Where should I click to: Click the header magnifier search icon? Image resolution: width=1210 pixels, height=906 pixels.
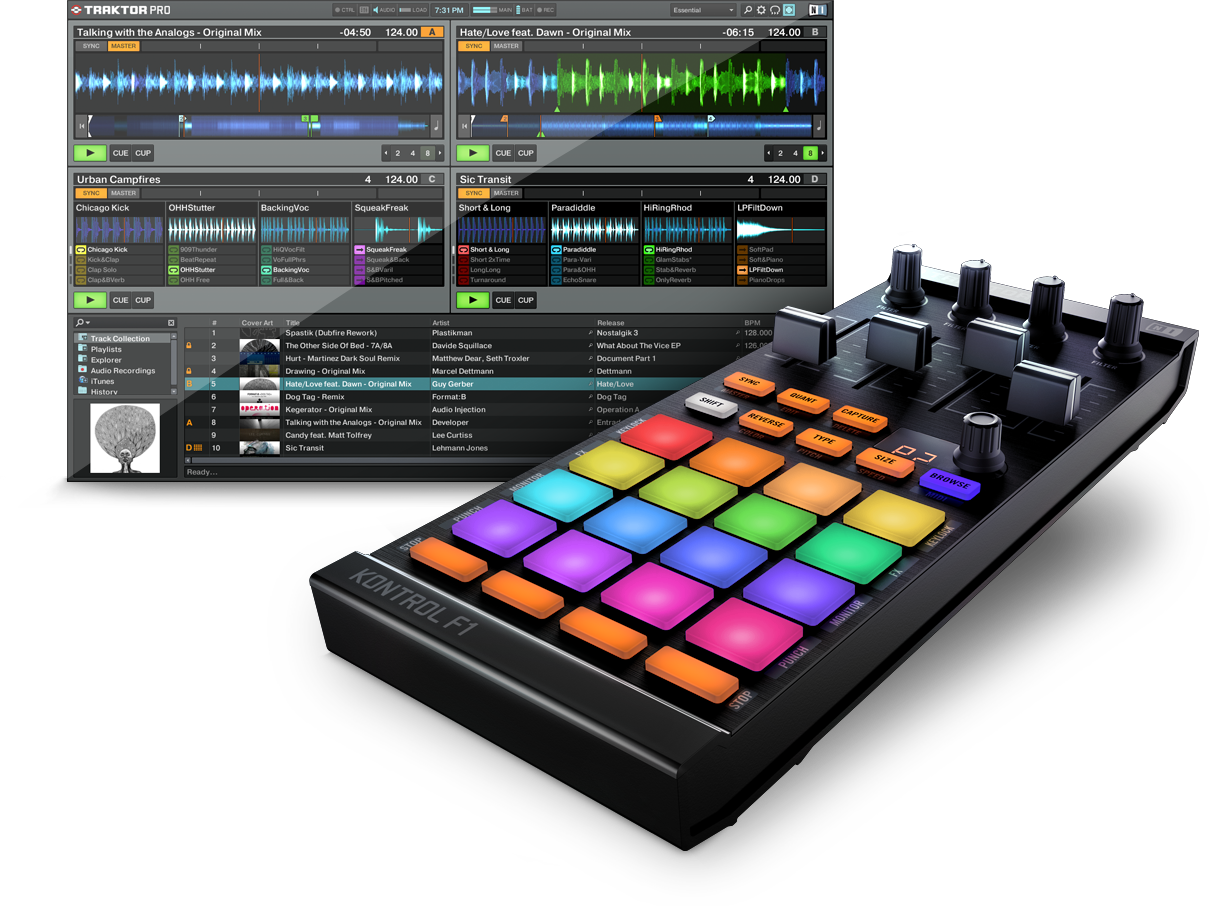[748, 10]
